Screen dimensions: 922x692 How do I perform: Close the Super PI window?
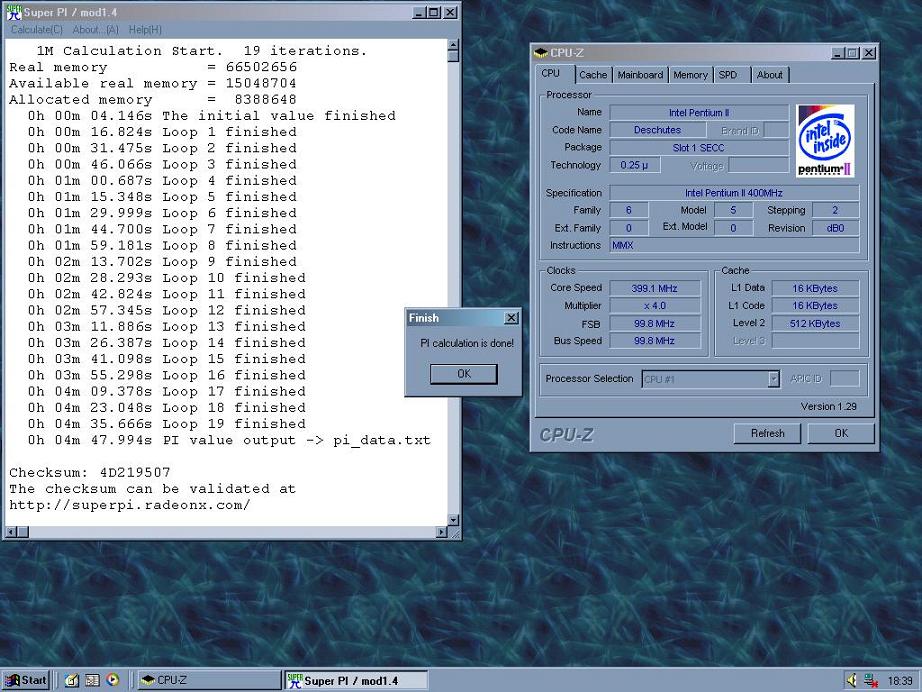450,12
